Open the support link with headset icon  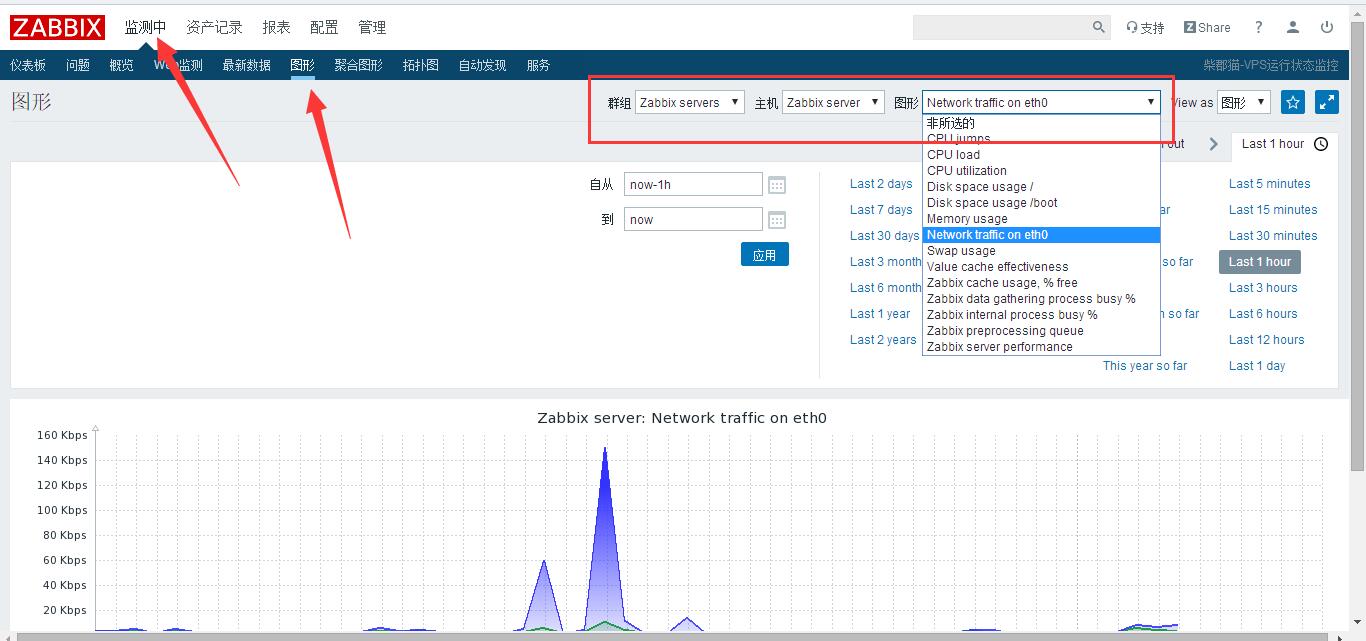coord(1145,27)
